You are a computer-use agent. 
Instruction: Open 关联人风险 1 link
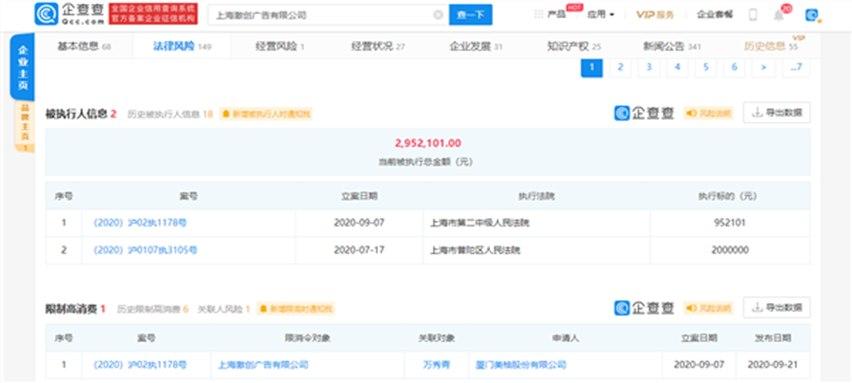tap(224, 309)
